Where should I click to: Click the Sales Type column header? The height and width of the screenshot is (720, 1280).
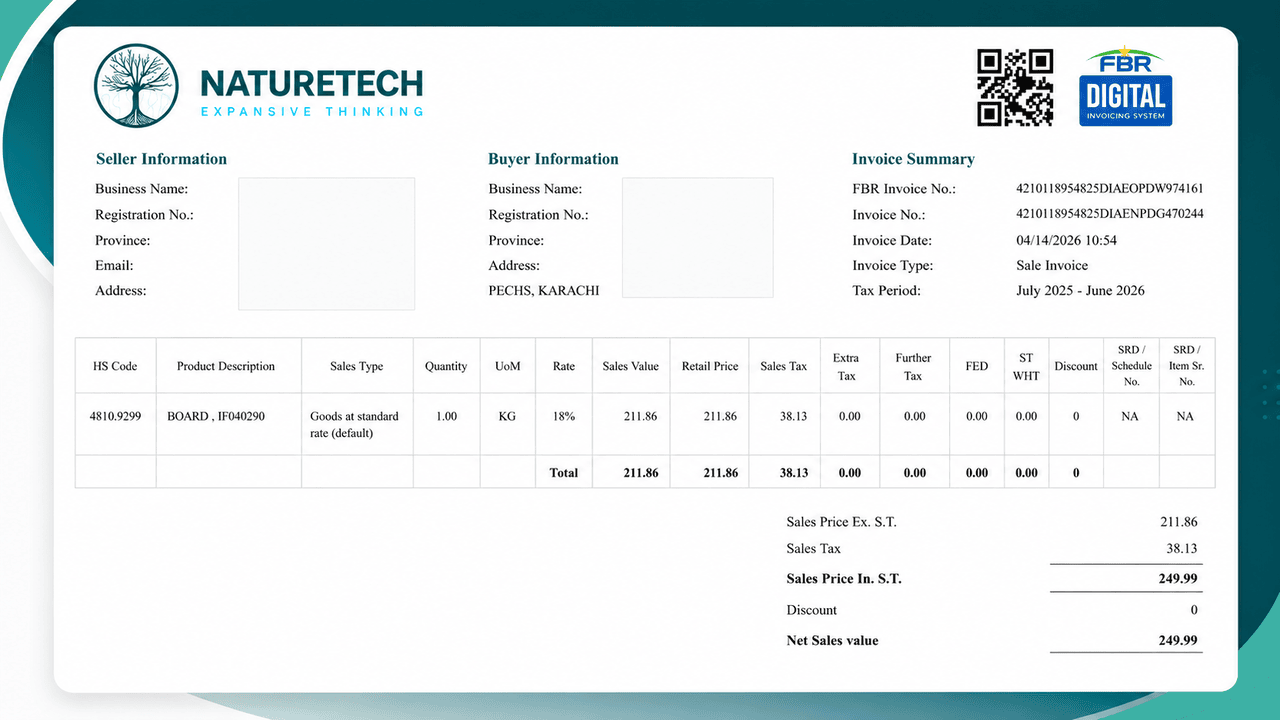[357, 366]
